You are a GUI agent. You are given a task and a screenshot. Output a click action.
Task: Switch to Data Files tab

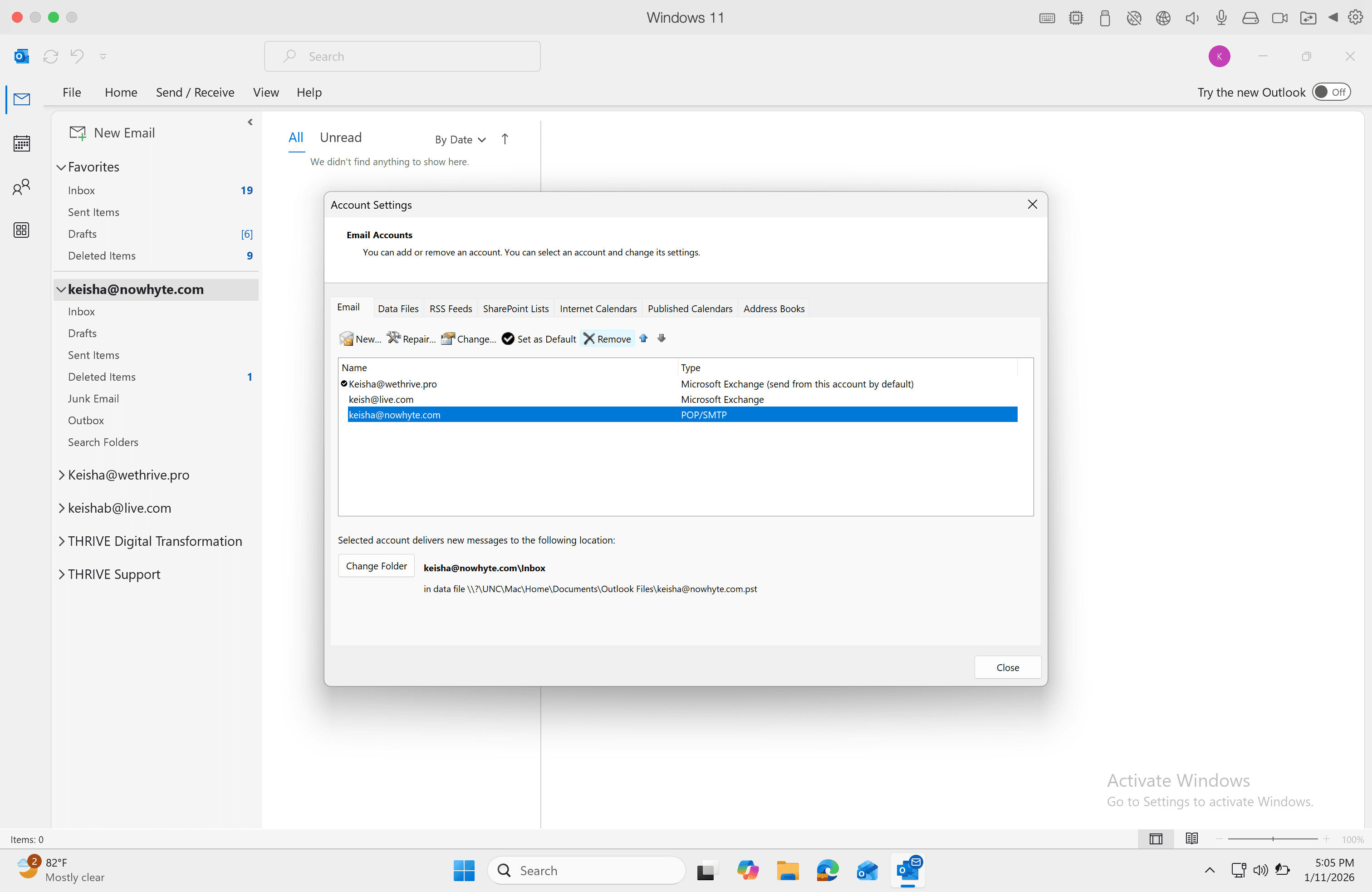[398, 309]
